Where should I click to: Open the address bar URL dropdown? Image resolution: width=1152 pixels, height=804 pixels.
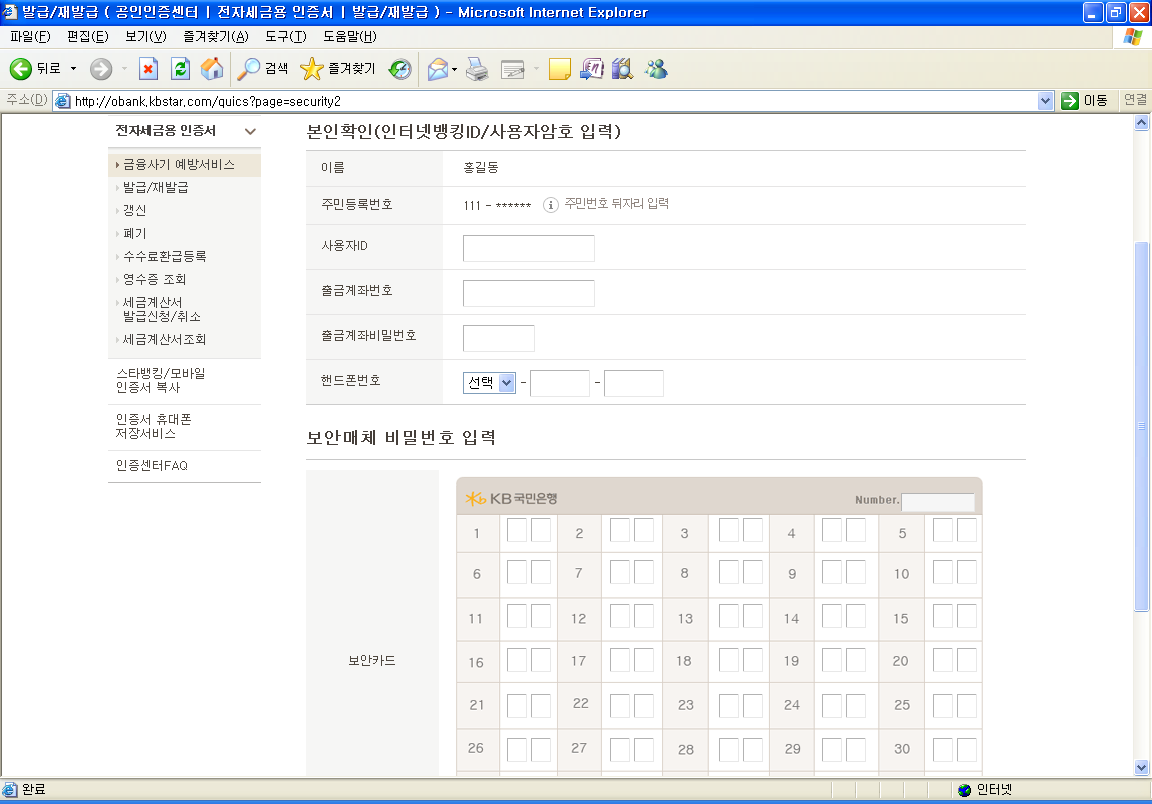coord(1045,101)
